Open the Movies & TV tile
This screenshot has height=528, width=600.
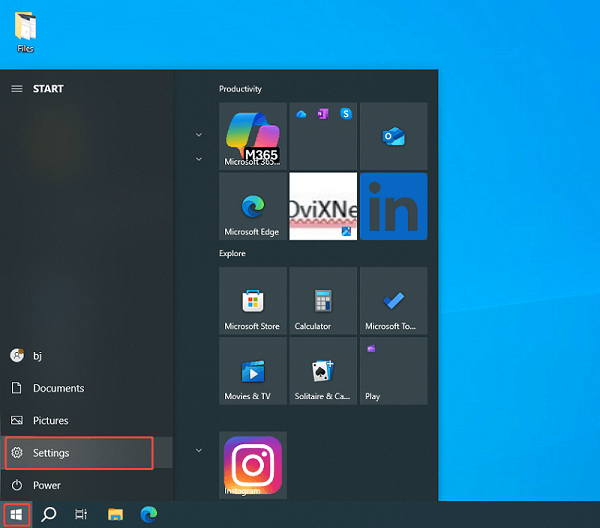[253, 371]
